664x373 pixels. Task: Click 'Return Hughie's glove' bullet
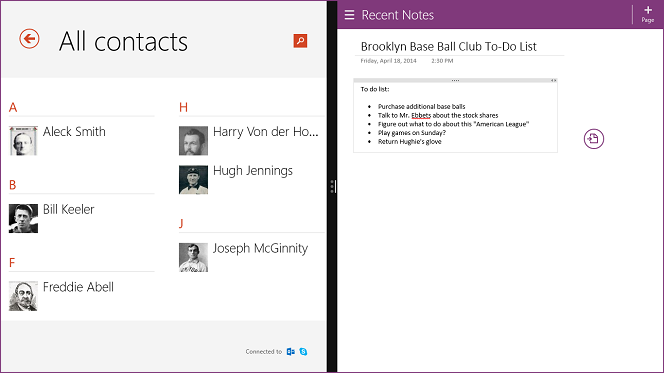point(409,142)
